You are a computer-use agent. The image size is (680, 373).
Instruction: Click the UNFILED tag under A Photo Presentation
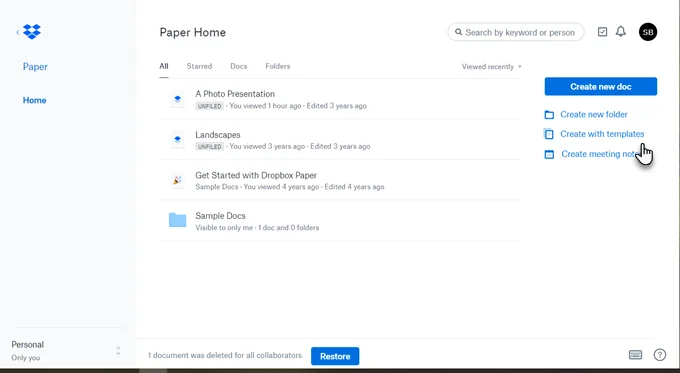coord(209,106)
